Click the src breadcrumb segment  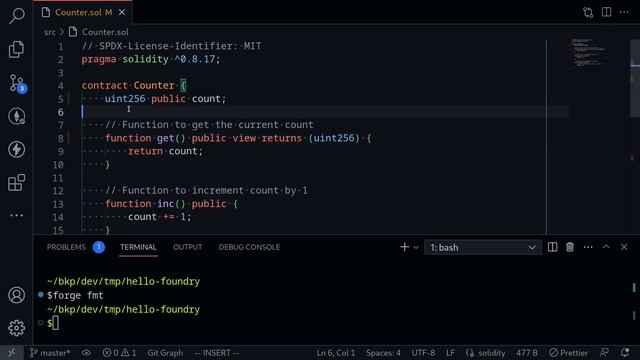click(50, 32)
